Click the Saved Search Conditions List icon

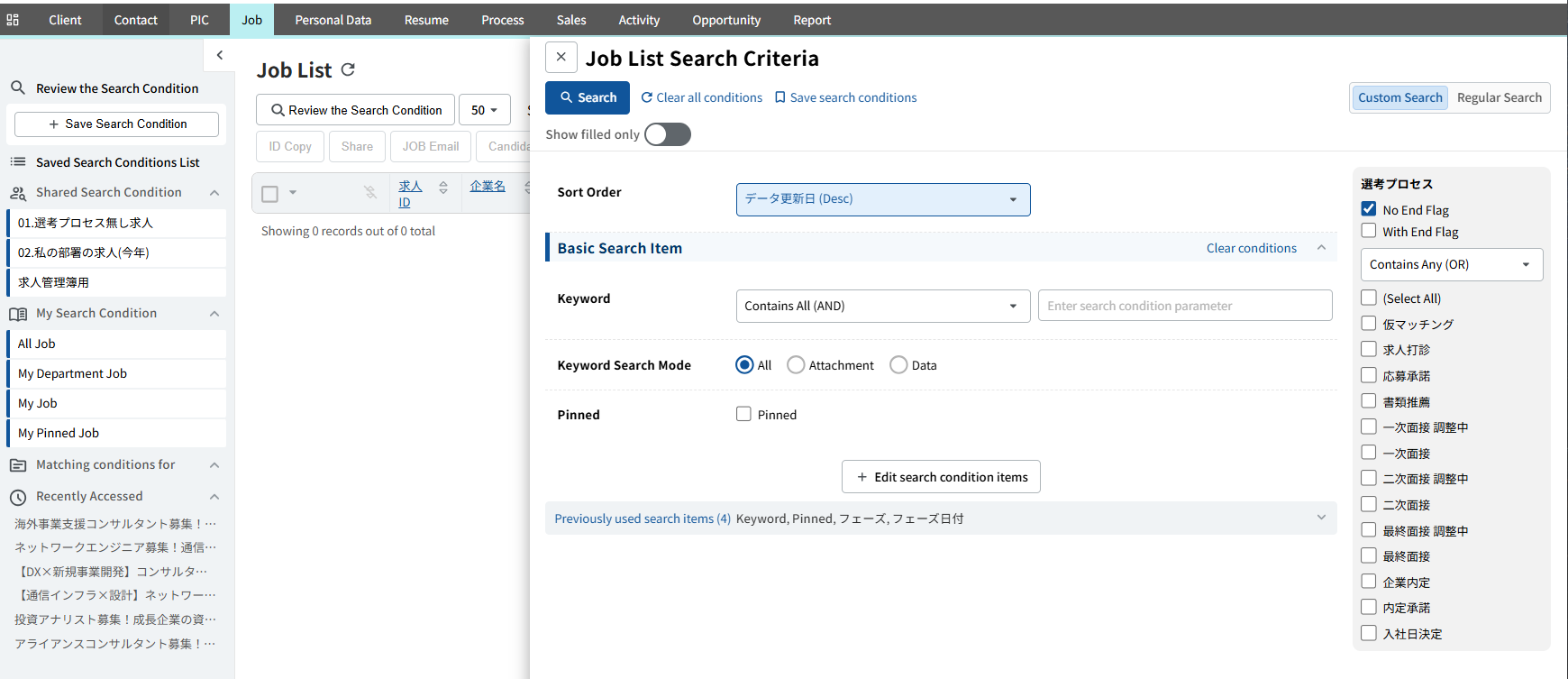coord(17,162)
